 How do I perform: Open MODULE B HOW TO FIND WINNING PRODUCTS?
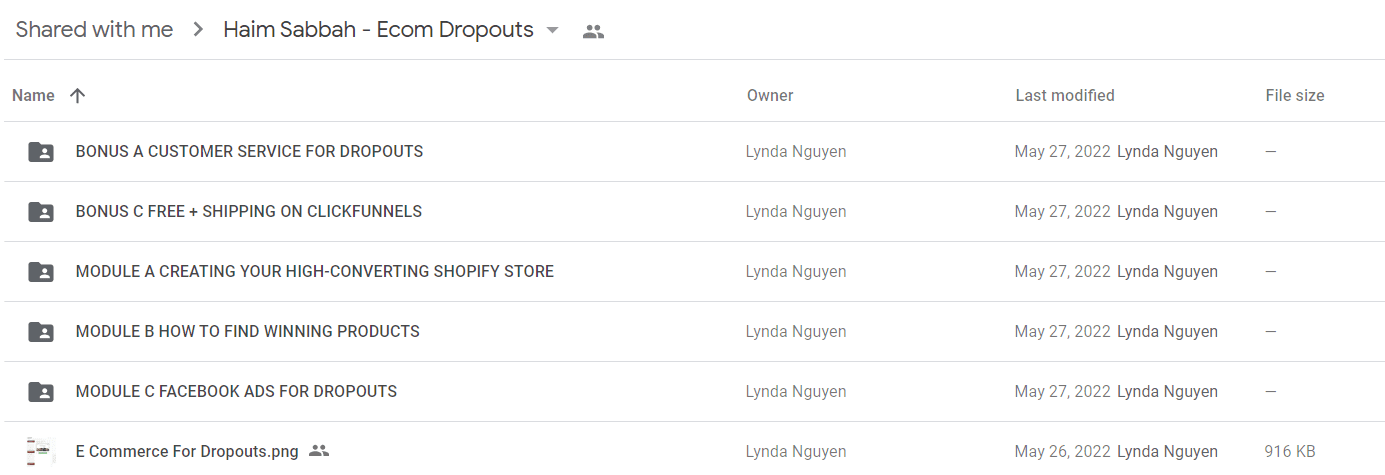[x=248, y=332]
